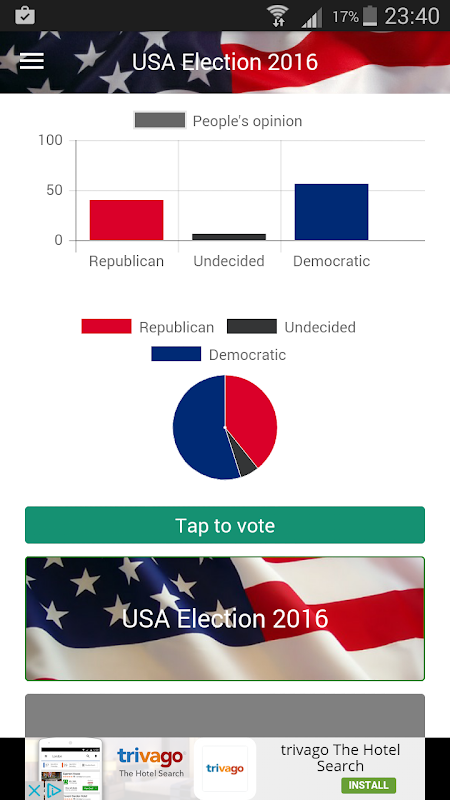Tap the trivago square logo icon
Screen dimensions: 450x800
coord(225,768)
